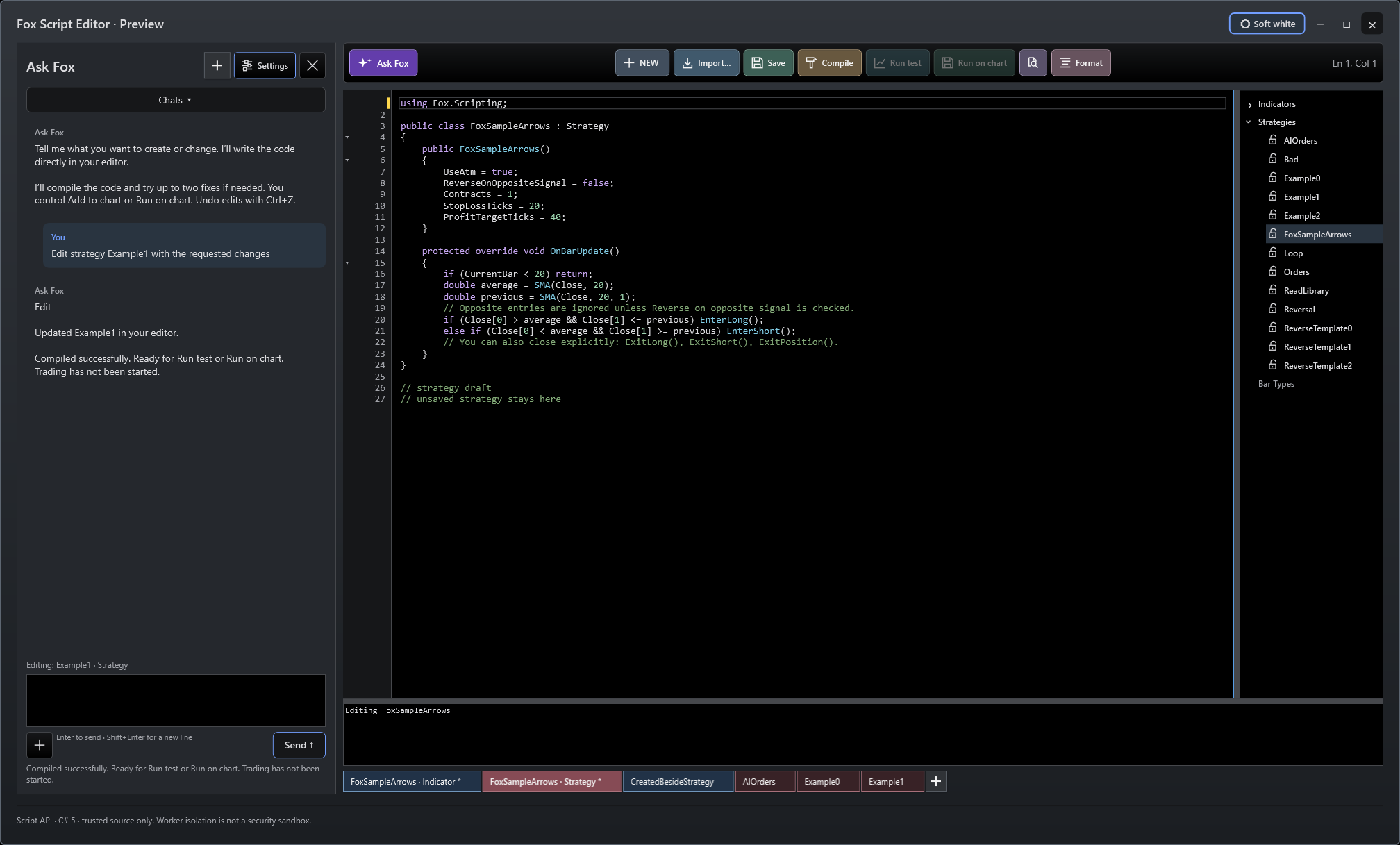This screenshot has height=845, width=1400.
Task: Click the output panel text 'Editing FoxSampleArrows'
Action: pos(398,710)
